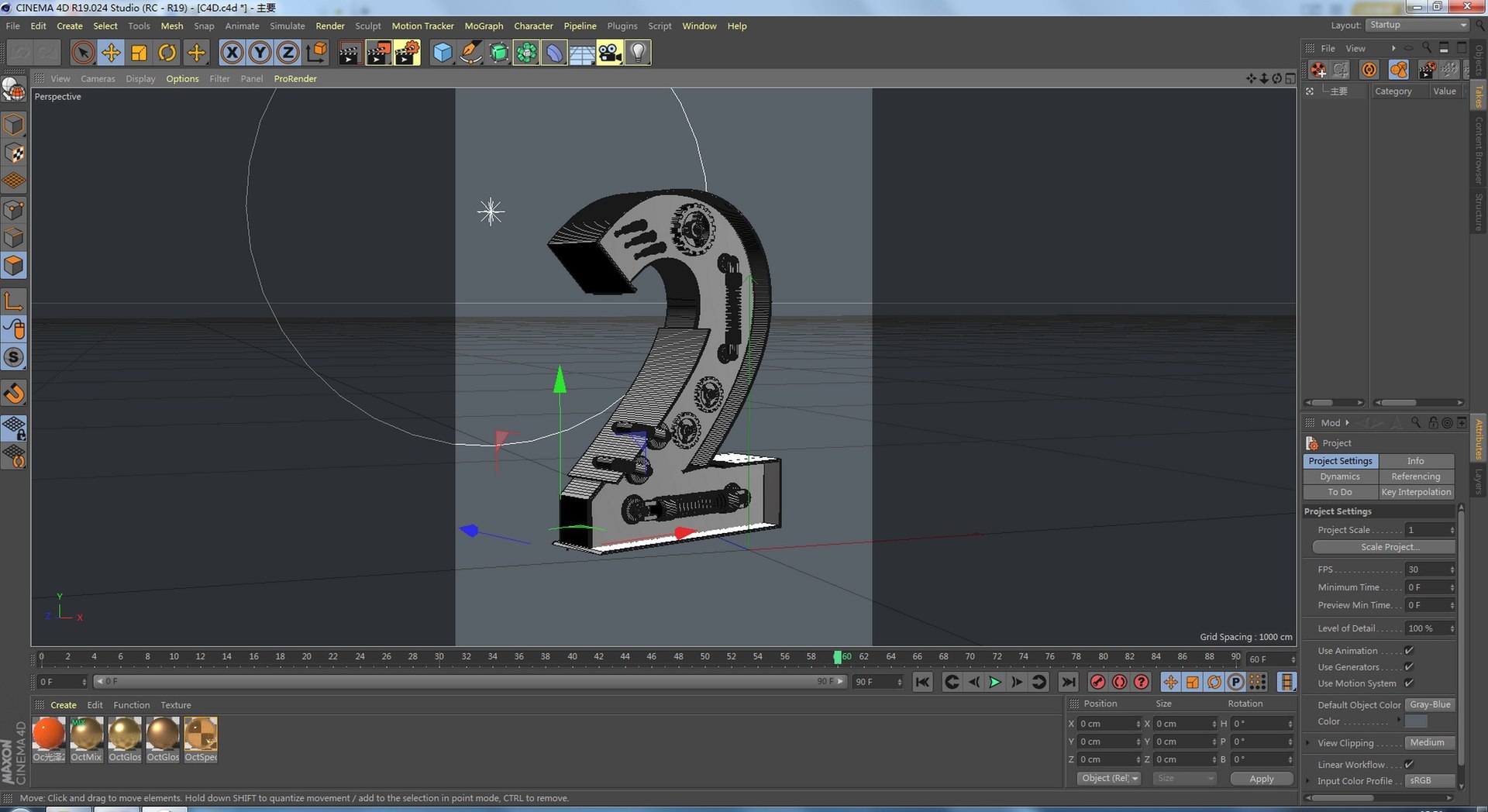This screenshot has width=1488, height=812.
Task: Add a Cube primitive object
Action: (442, 53)
